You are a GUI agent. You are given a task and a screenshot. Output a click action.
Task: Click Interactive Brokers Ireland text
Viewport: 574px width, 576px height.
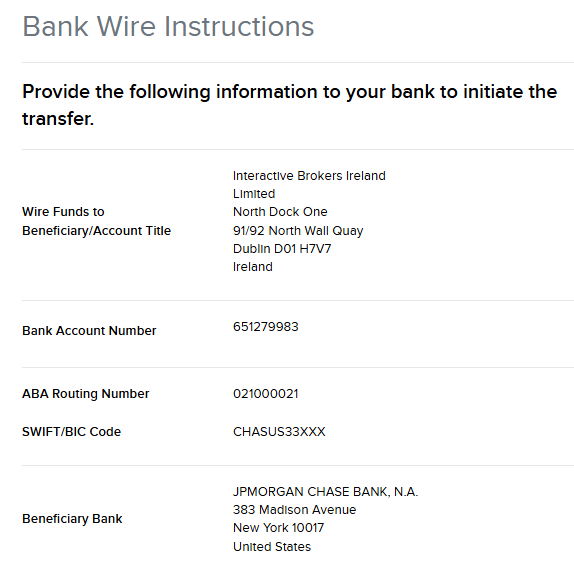(x=309, y=176)
